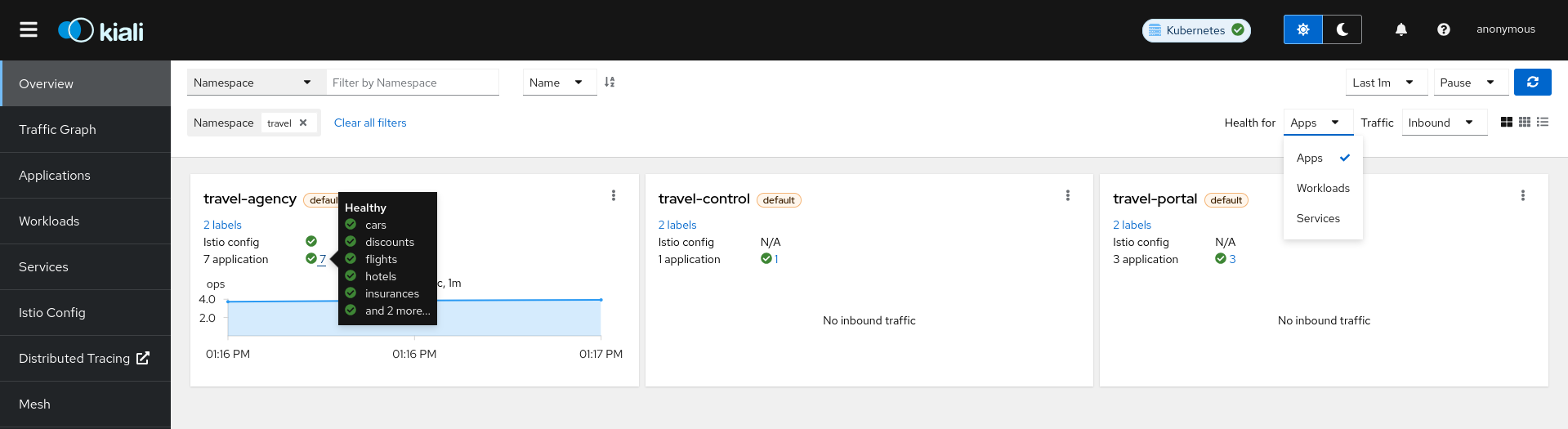
Task: Click the Filter by Namespace field
Action: pyautogui.click(x=412, y=83)
